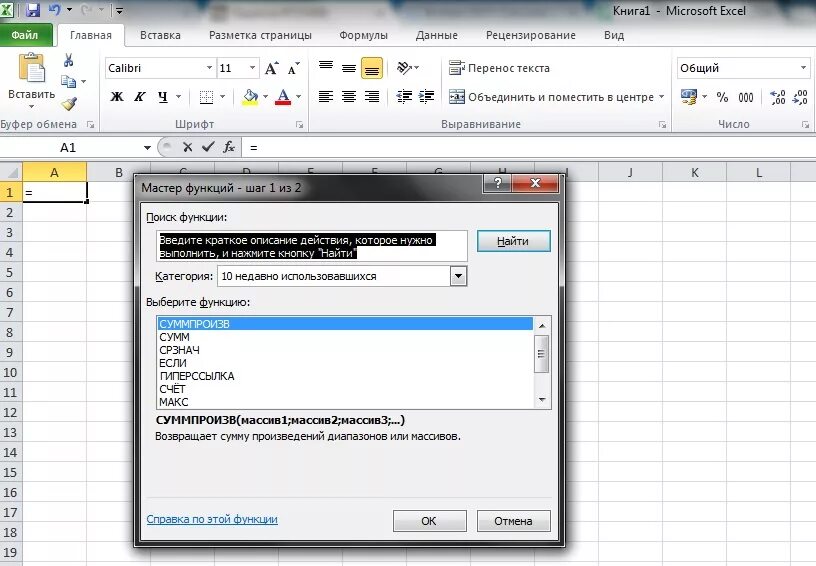
Task: Click Объединить и поместить в центре
Action: [551, 97]
